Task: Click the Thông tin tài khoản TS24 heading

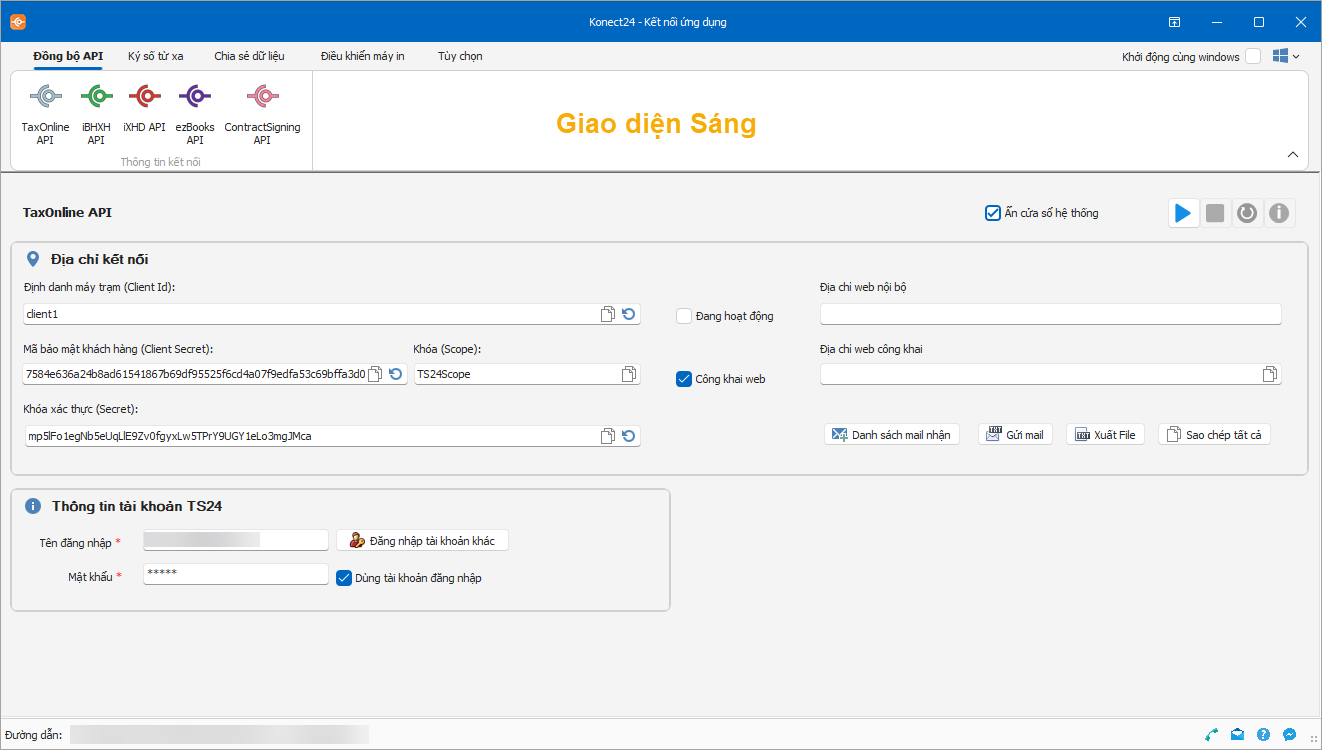Action: coord(137,507)
